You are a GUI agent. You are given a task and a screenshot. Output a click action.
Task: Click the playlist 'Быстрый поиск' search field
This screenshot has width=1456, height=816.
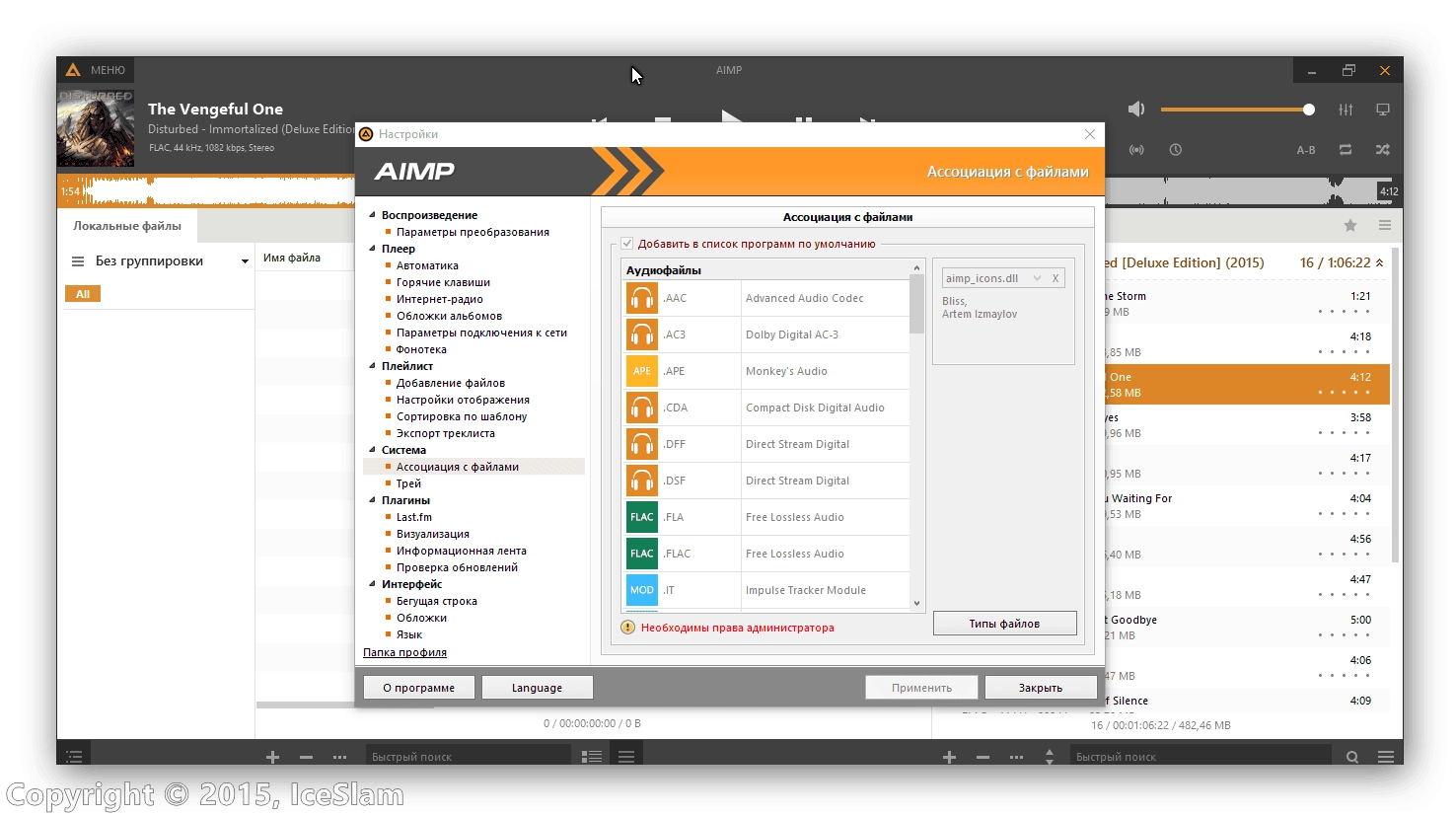coord(1201,757)
